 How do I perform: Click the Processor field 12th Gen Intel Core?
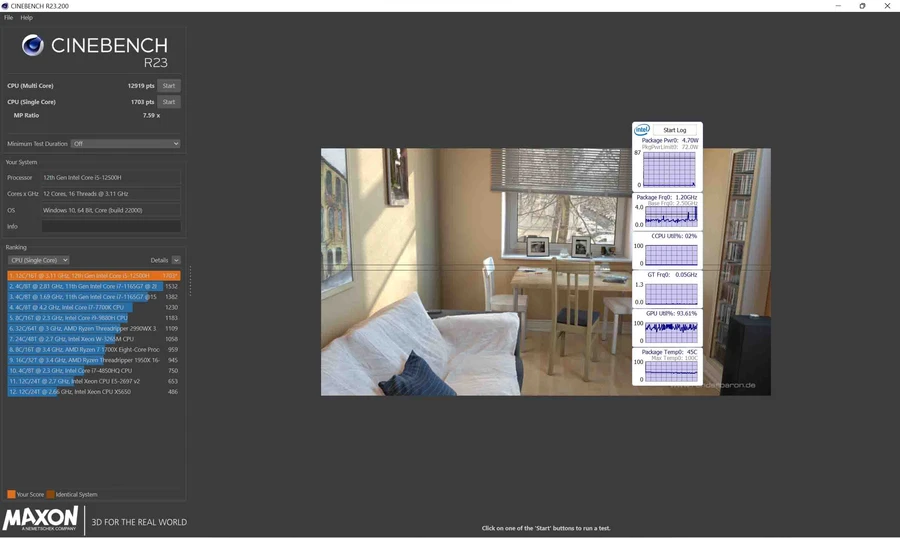[x=111, y=177]
